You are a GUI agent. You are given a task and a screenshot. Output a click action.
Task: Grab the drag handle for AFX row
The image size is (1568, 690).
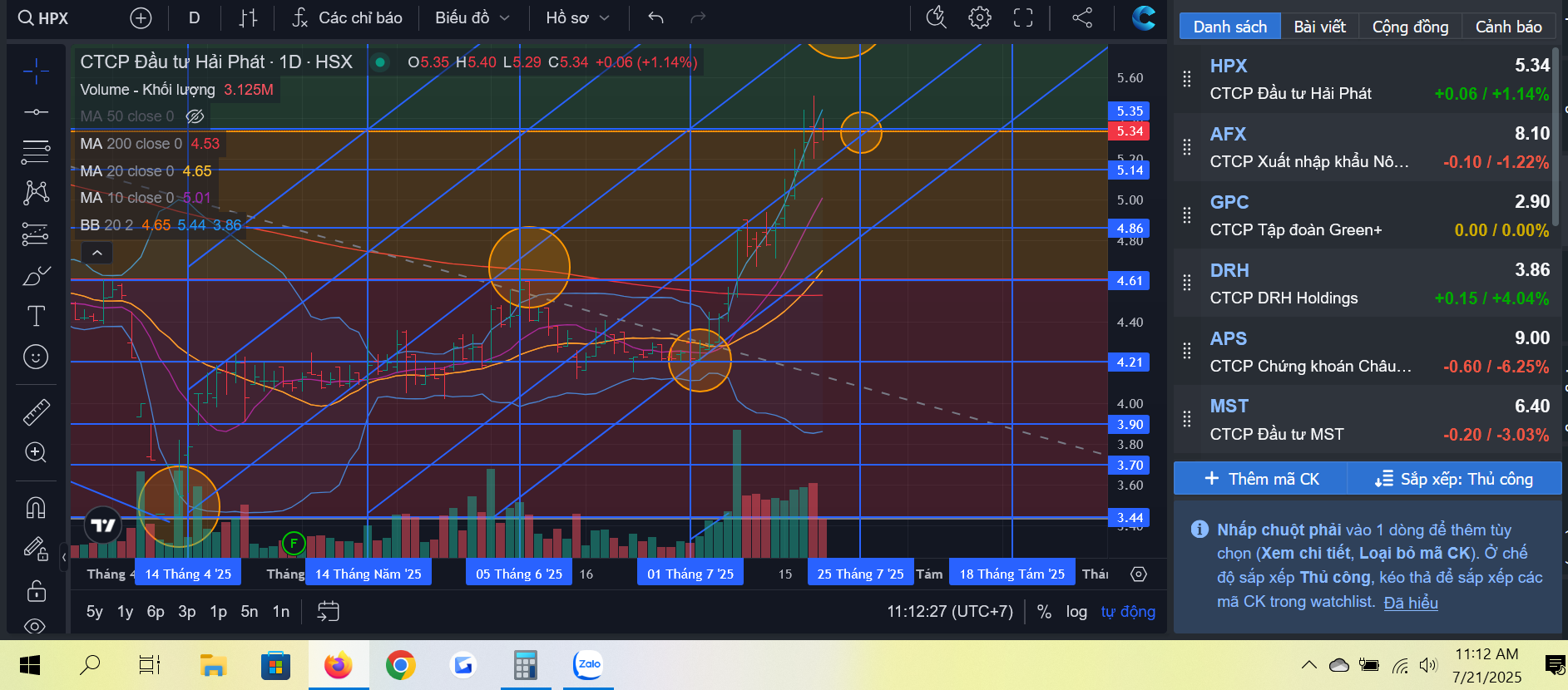[1187, 147]
